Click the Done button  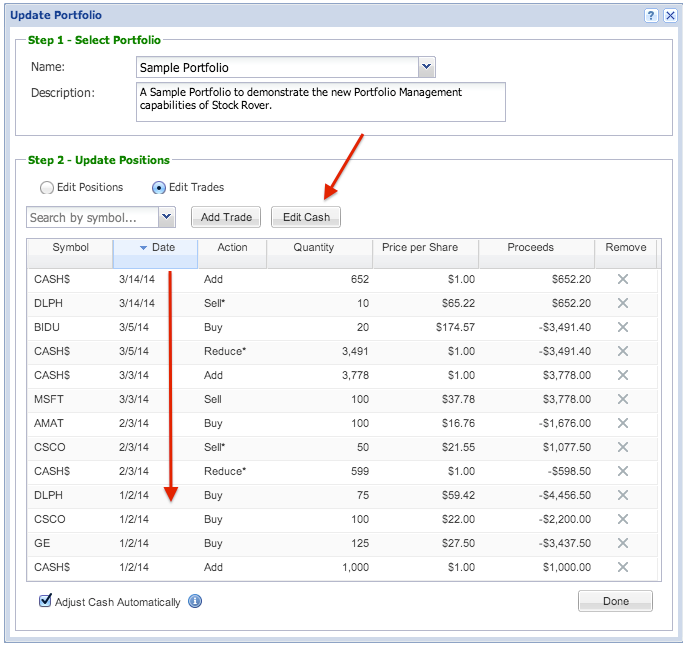[x=615, y=601]
